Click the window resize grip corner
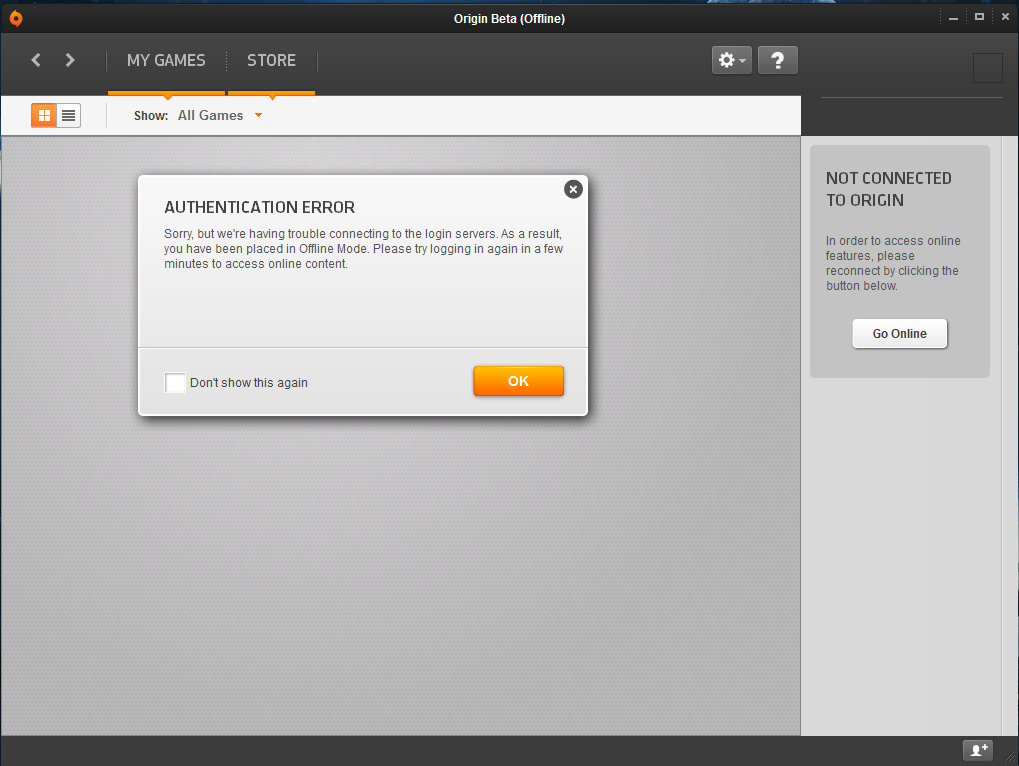1019x766 pixels. [x=1010, y=757]
